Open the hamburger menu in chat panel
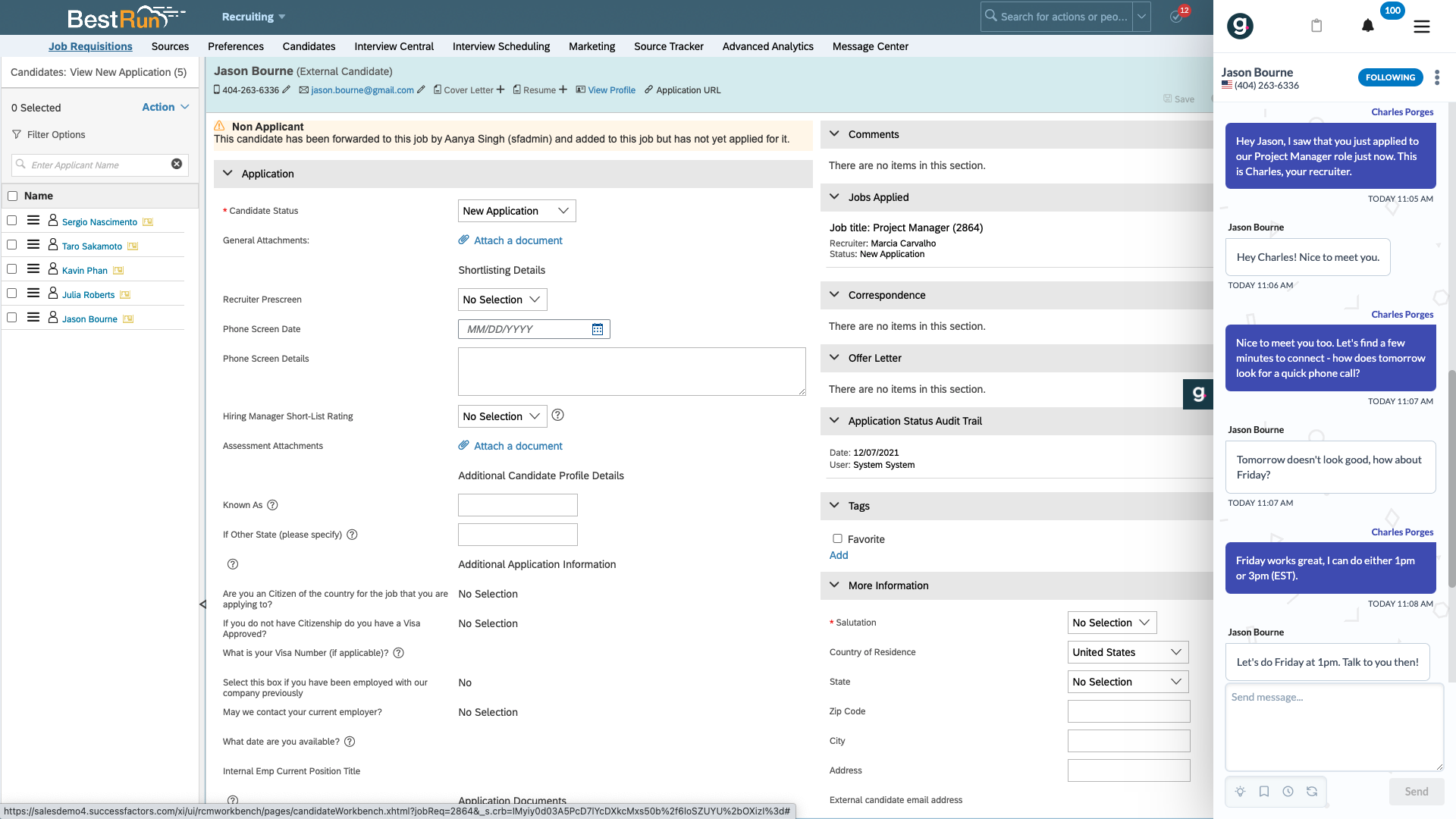Viewport: 1456px width, 819px height. click(1422, 27)
